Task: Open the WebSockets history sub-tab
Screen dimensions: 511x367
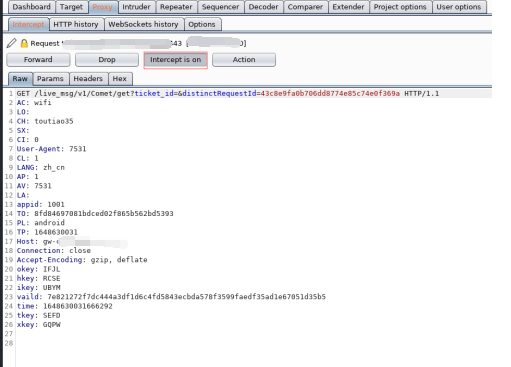Action: click(x=144, y=25)
